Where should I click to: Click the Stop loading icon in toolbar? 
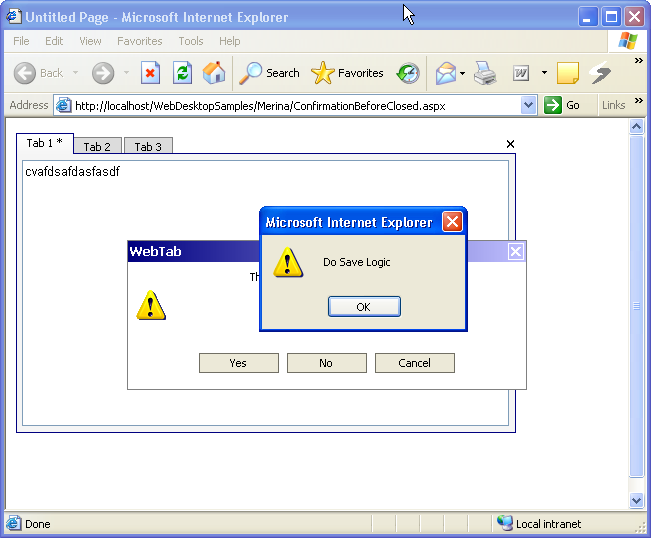(x=150, y=73)
